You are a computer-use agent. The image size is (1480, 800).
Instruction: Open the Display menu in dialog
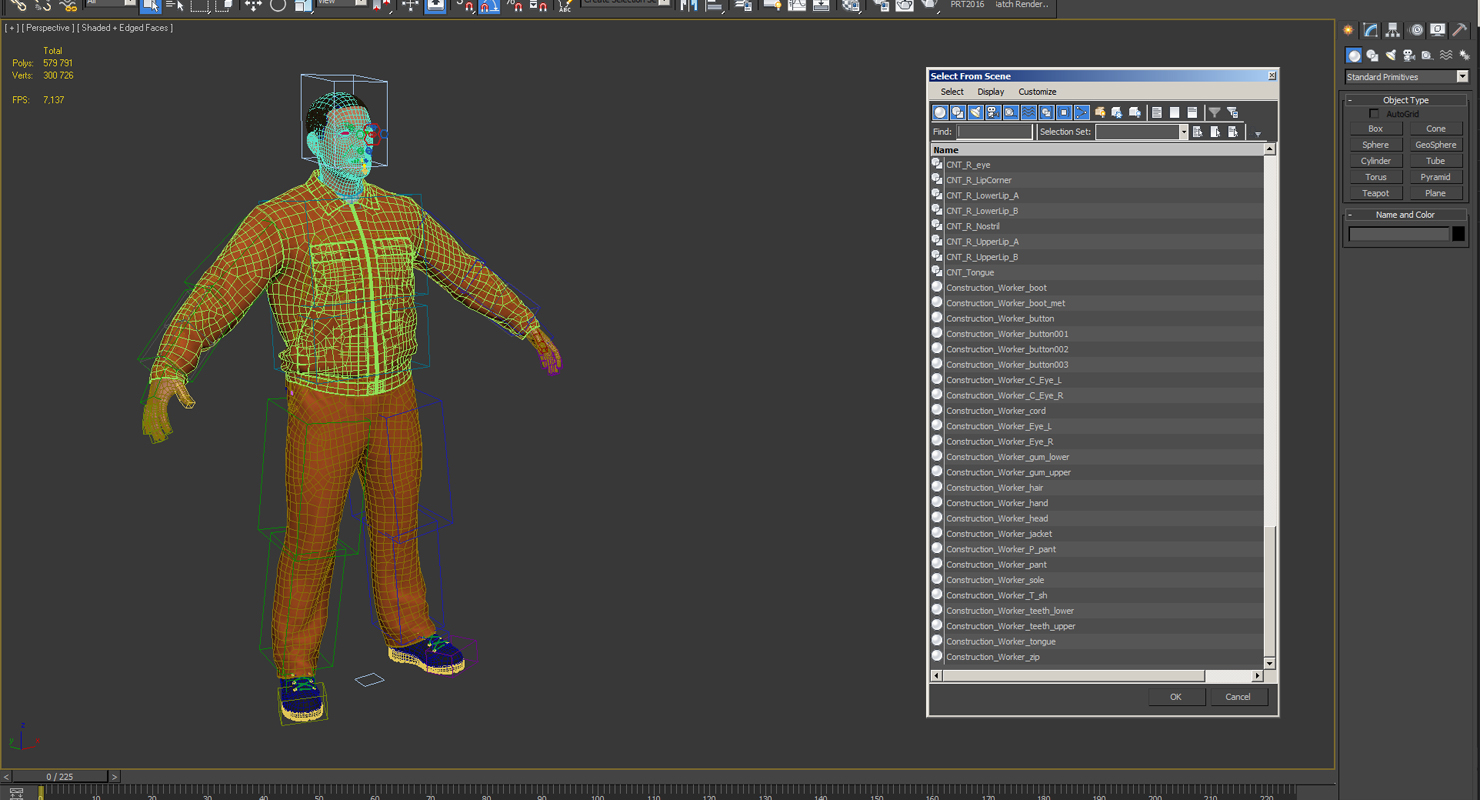(x=991, y=92)
